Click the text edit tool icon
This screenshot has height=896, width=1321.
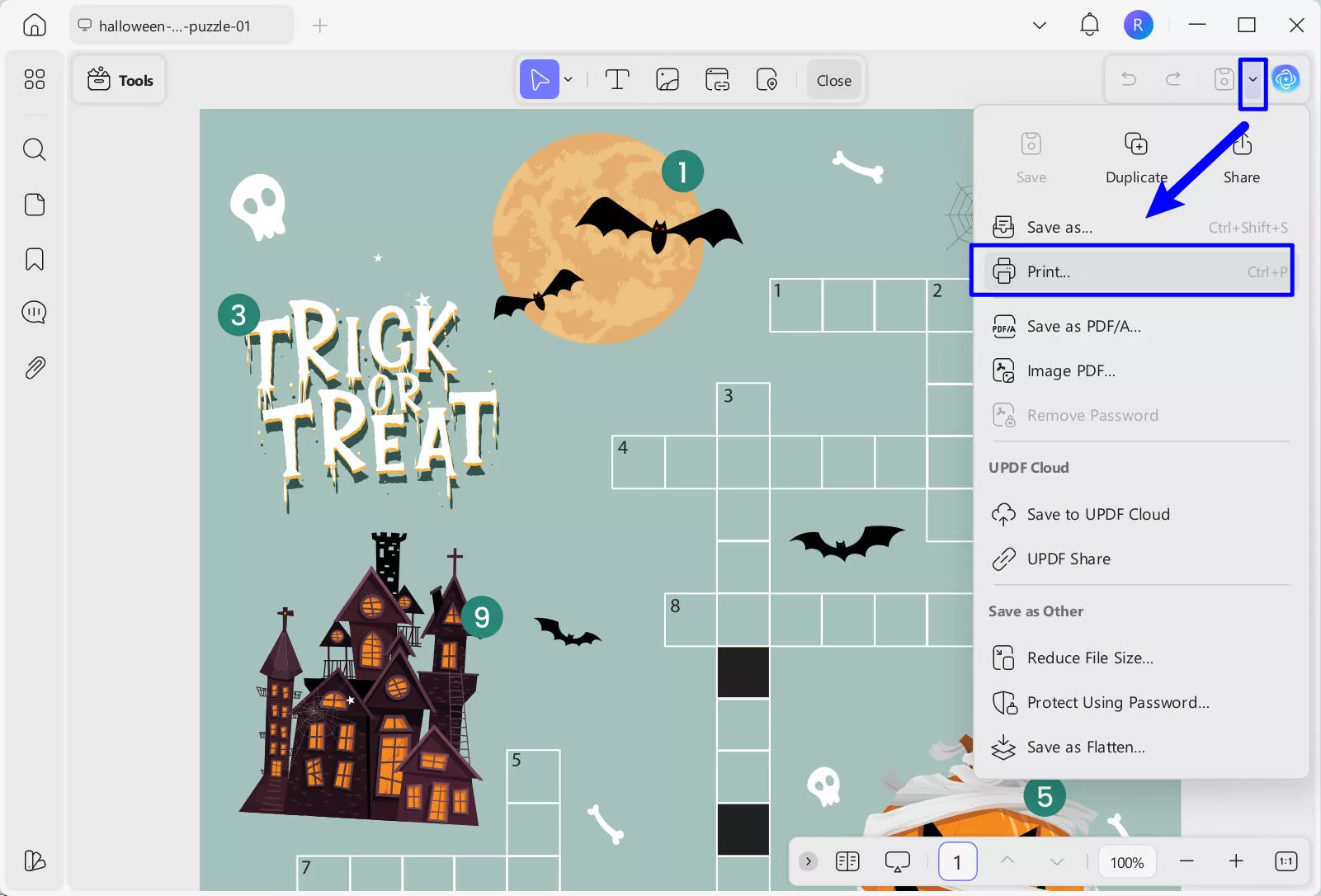point(617,80)
